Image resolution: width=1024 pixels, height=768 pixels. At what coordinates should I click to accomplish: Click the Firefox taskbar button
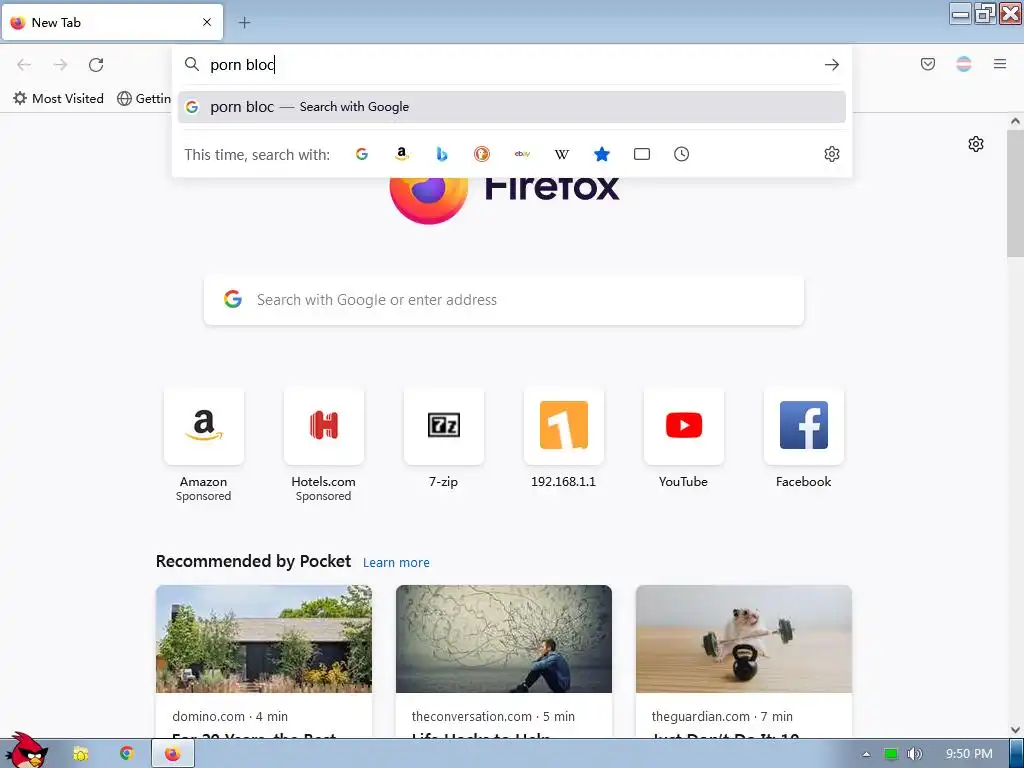pos(173,754)
